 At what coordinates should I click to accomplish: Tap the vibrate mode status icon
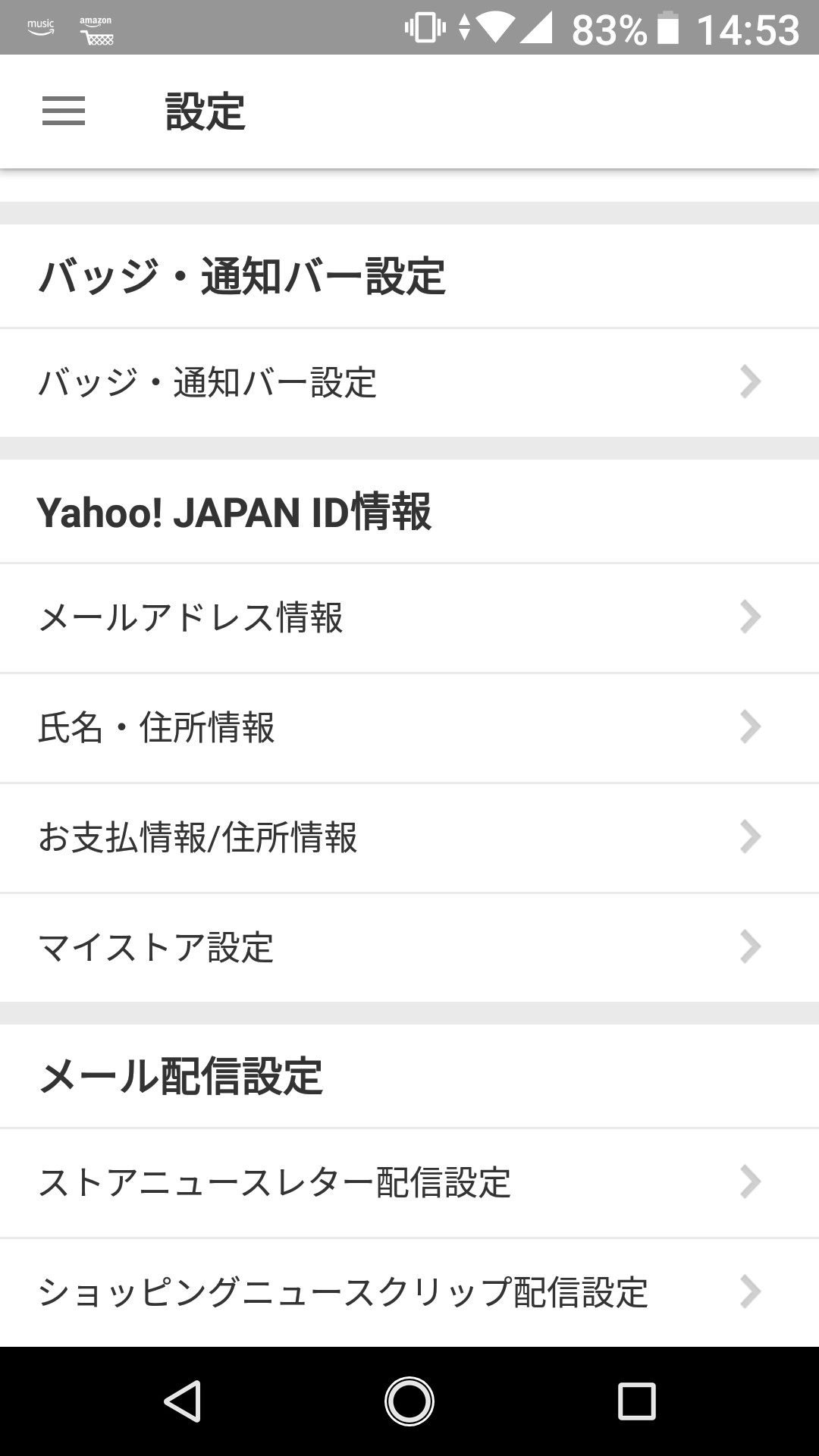(x=425, y=29)
